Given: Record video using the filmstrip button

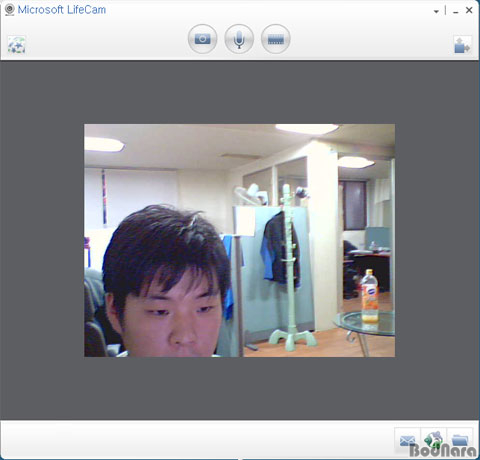Looking at the screenshot, I should click(276, 39).
